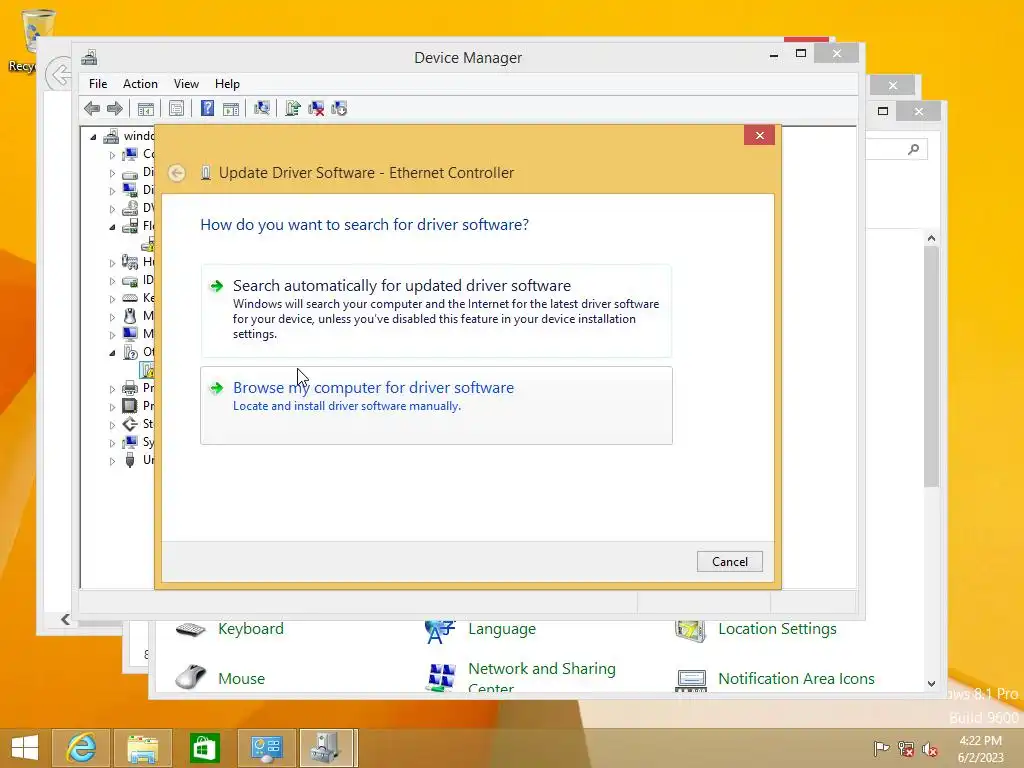
Task: Expand the DV category in device tree
Action: [x=112, y=209]
